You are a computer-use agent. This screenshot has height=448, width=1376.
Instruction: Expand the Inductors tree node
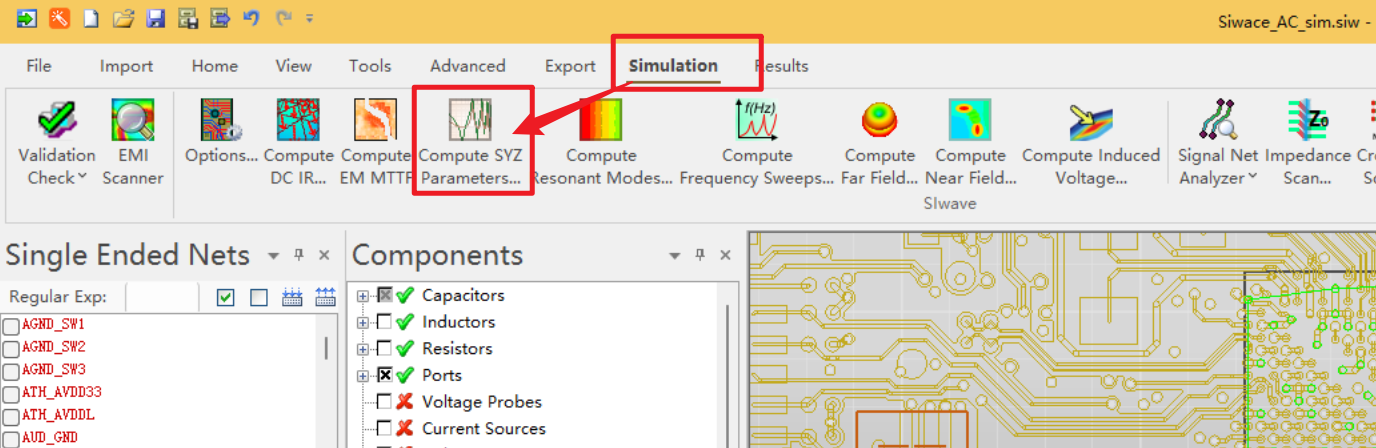363,322
